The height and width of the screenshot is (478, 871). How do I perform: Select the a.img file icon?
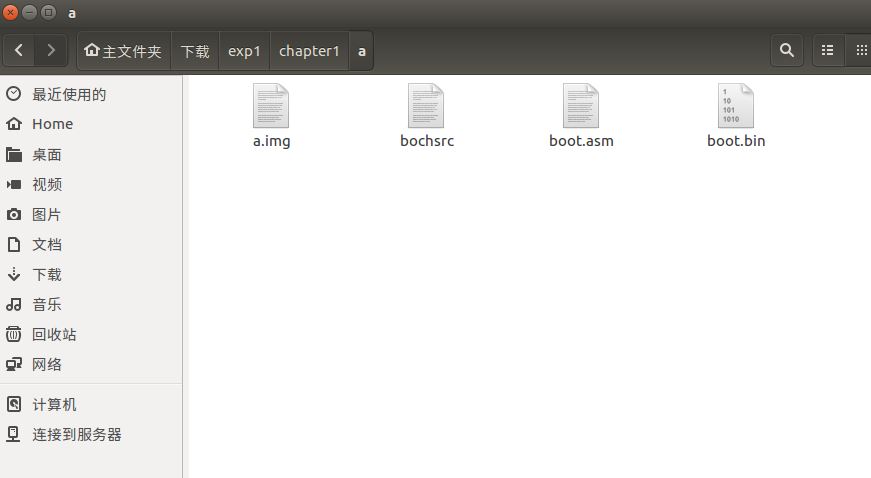[x=271, y=105]
